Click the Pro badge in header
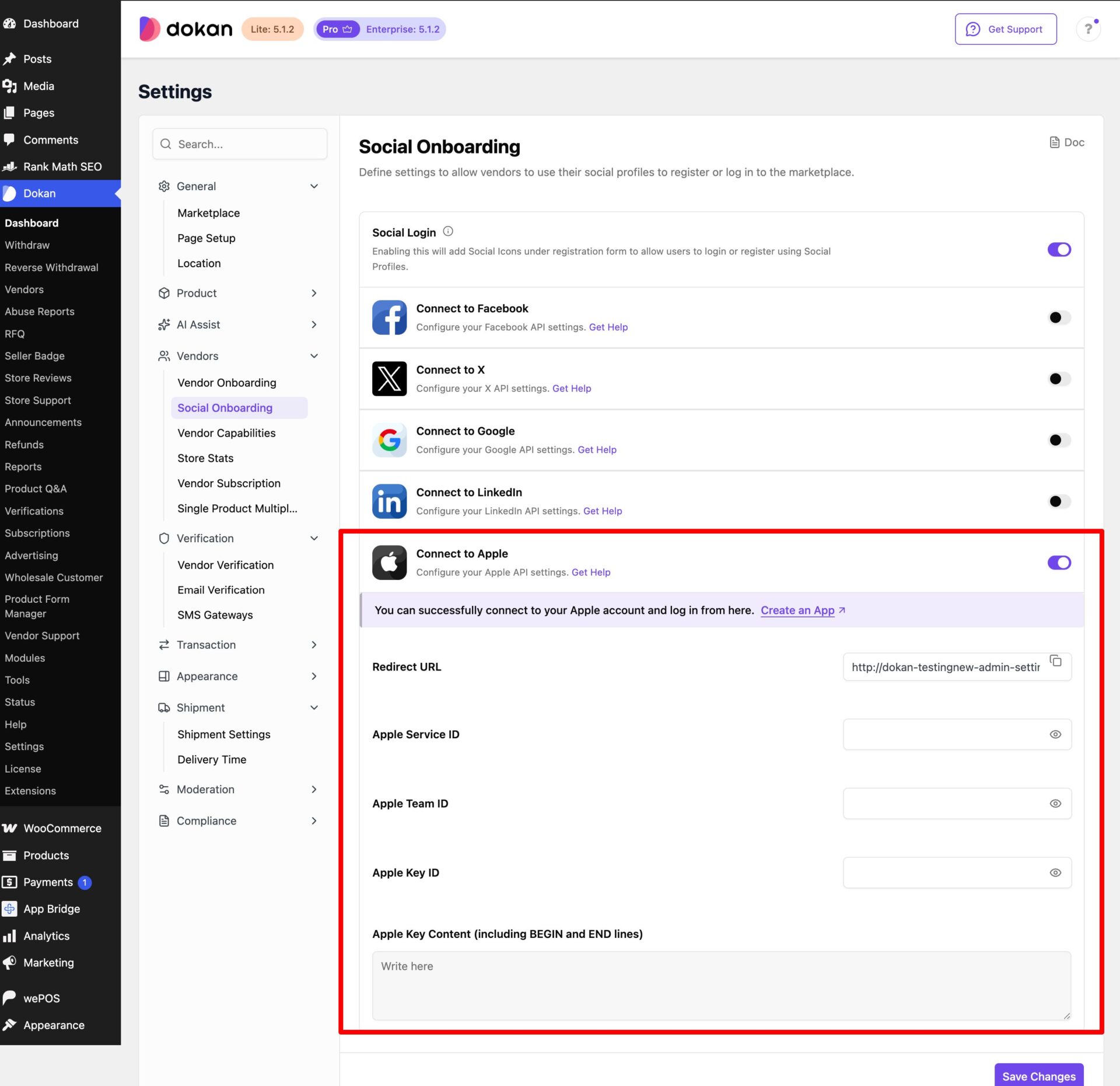This screenshot has width=1120, height=1086. (337, 29)
